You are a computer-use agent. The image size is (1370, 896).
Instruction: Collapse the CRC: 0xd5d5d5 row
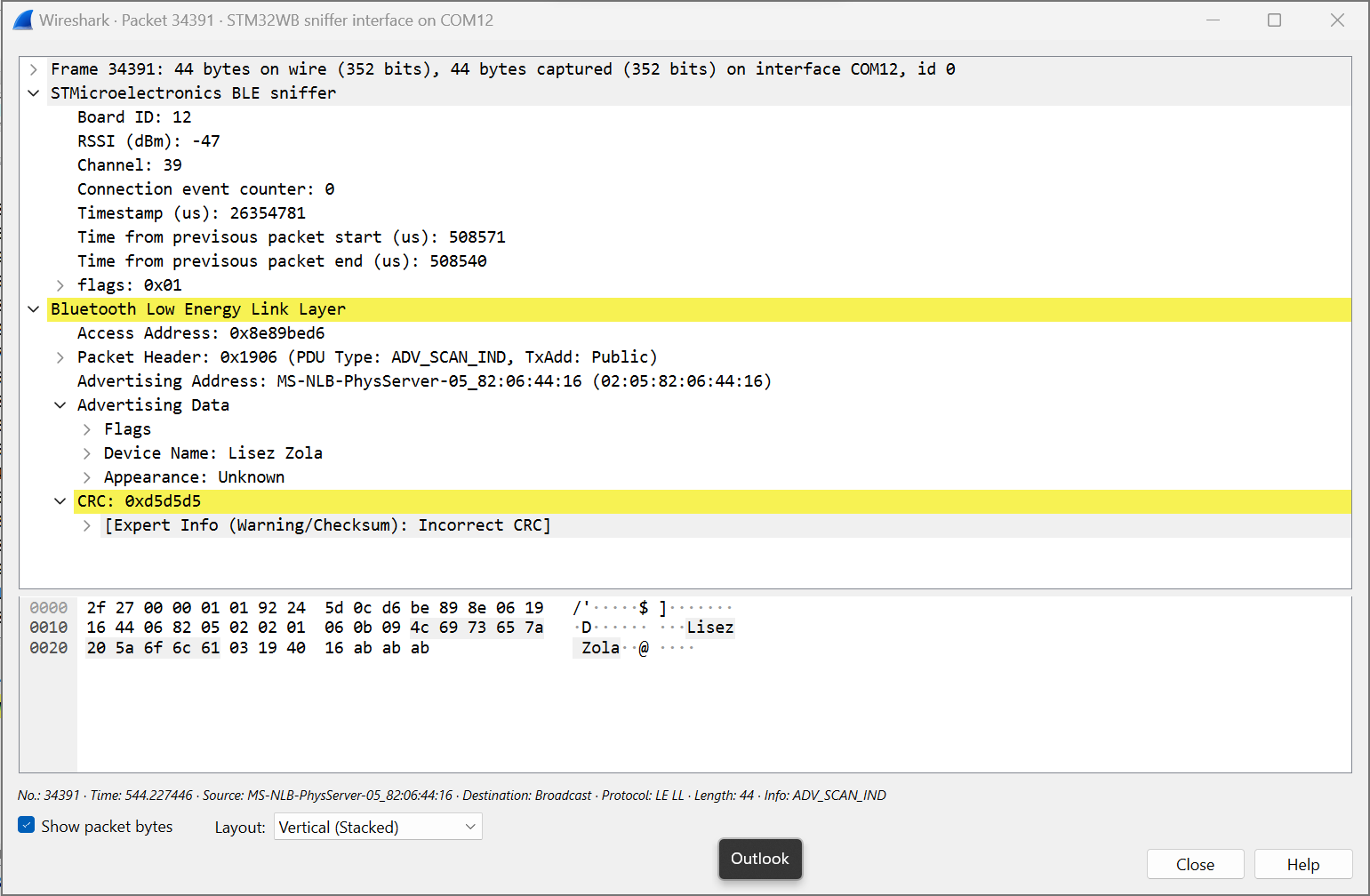60,501
